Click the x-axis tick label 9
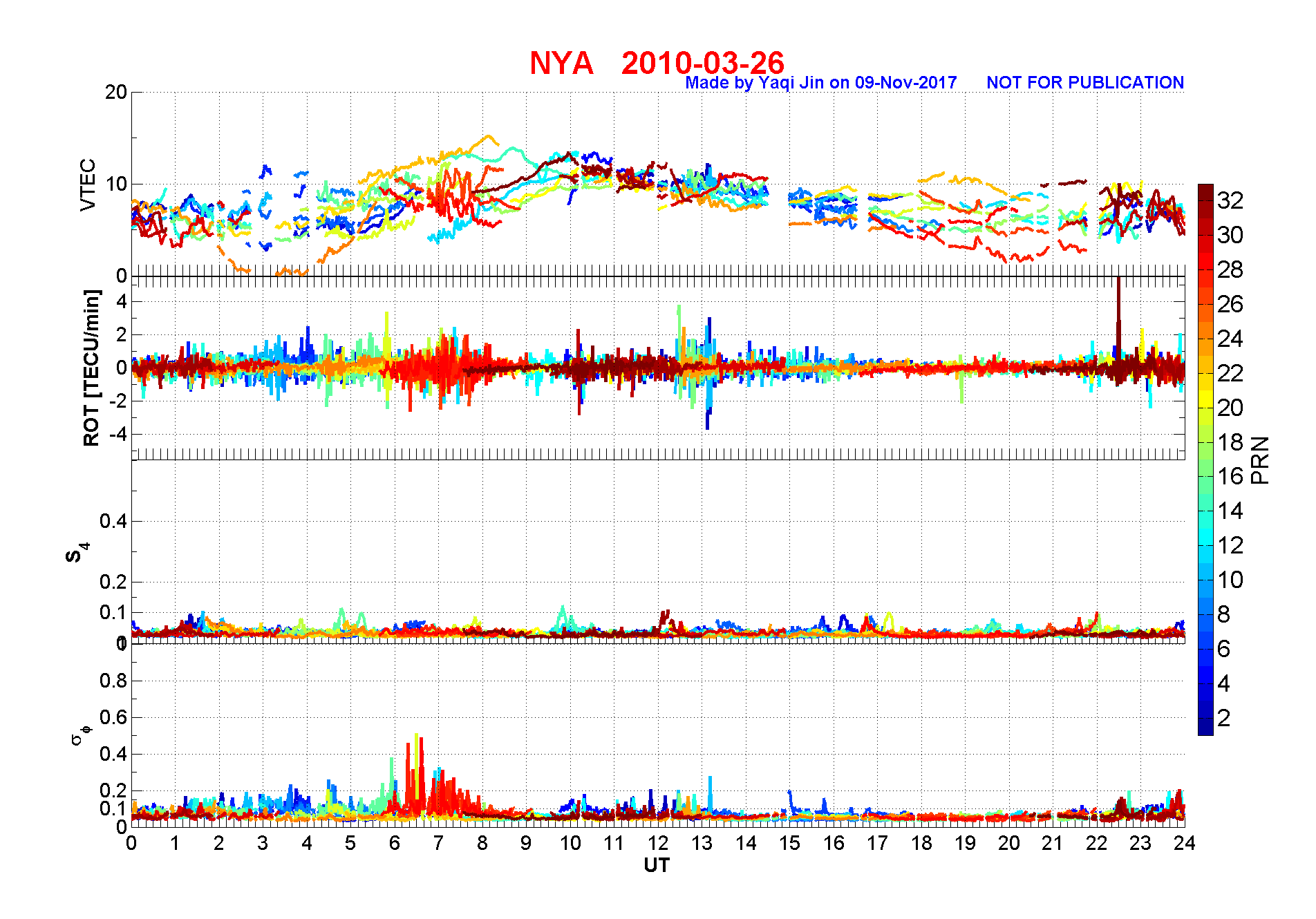1316x919 pixels. (x=526, y=843)
